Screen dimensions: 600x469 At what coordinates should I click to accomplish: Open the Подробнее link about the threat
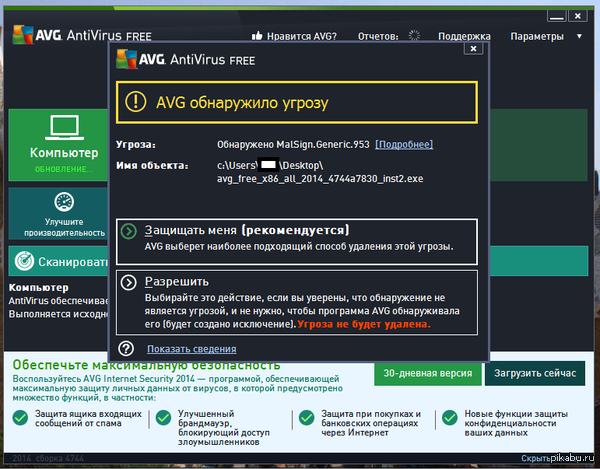404,145
